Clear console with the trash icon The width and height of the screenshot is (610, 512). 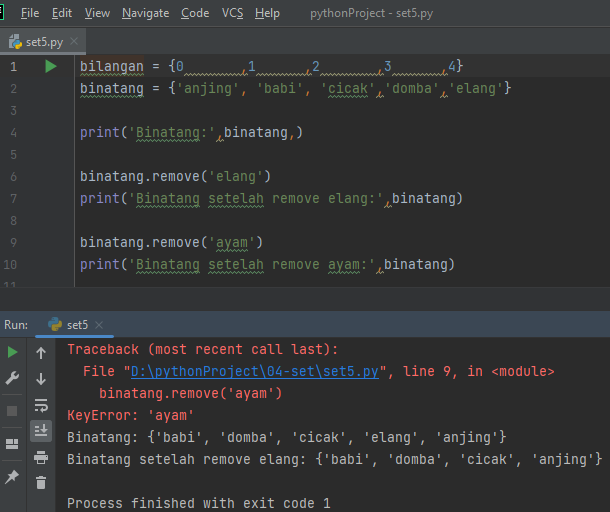click(41, 482)
